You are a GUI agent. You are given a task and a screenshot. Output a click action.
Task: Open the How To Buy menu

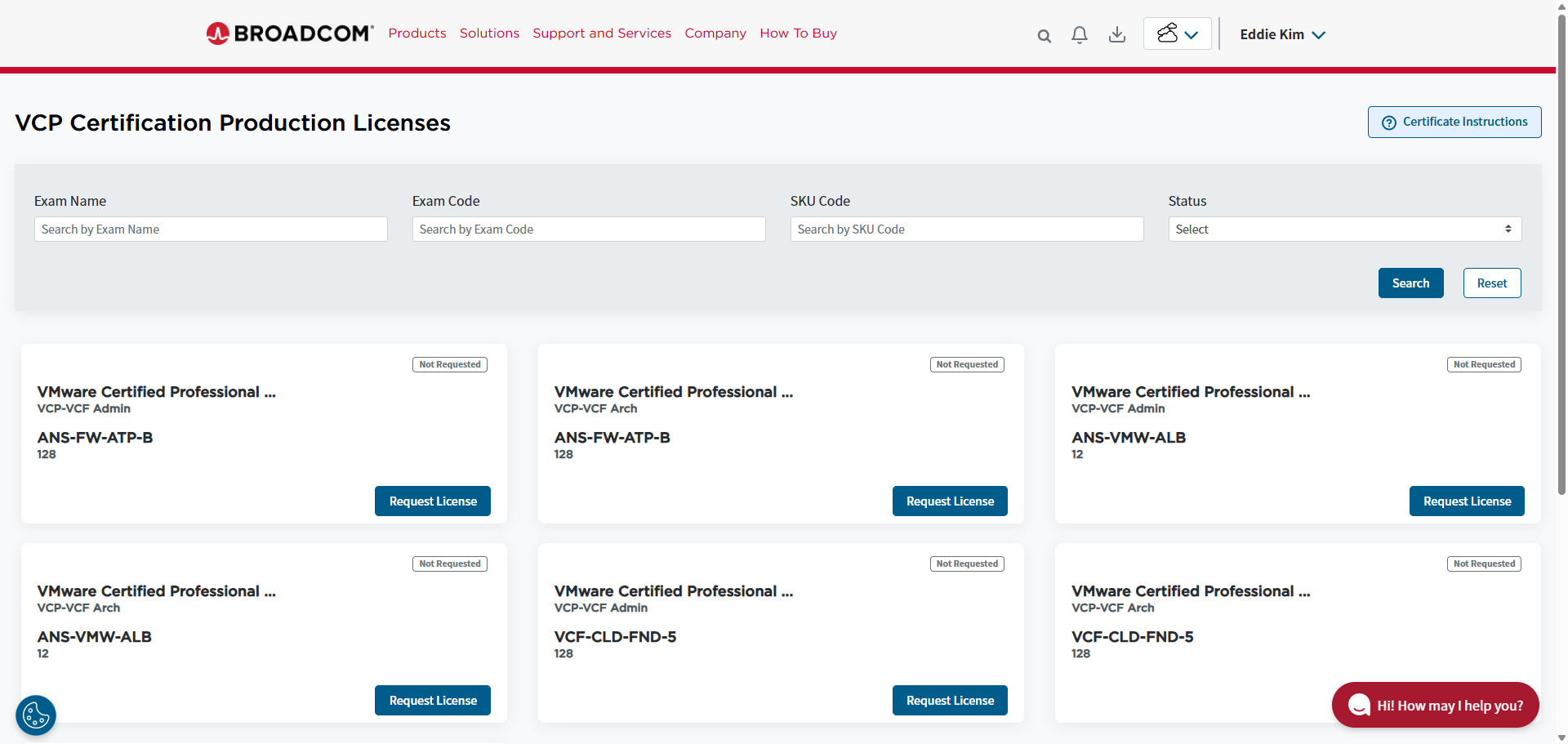point(798,33)
